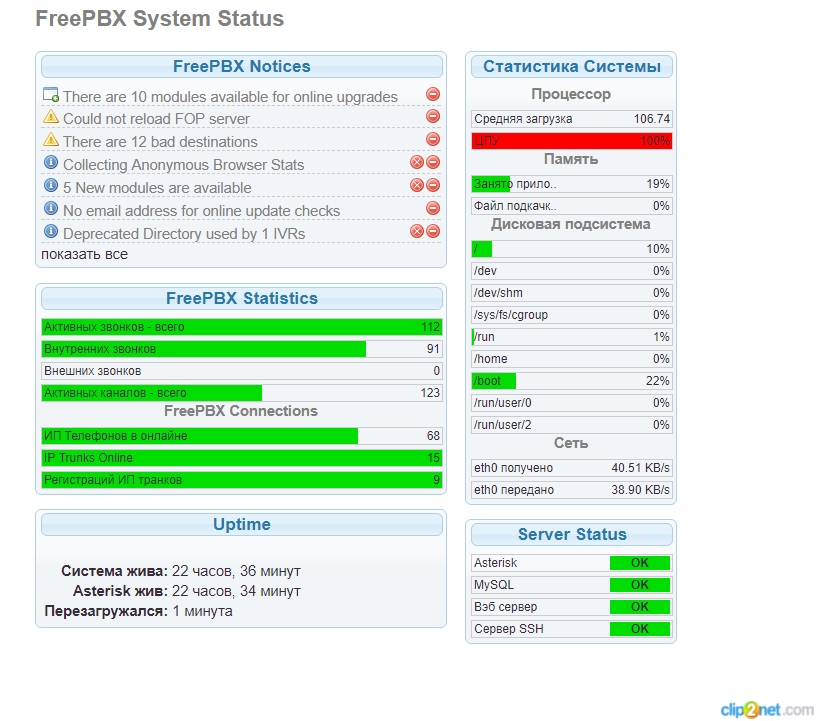Click warning icon beside 12 bad destinations
This screenshot has width=829, height=721.
(x=51, y=140)
